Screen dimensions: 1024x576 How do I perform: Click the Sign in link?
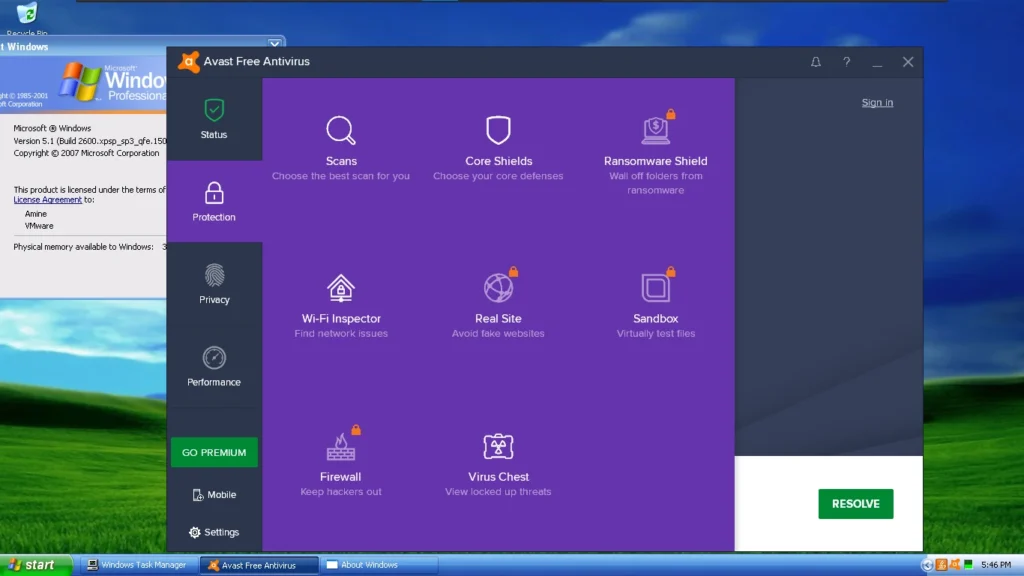point(877,102)
